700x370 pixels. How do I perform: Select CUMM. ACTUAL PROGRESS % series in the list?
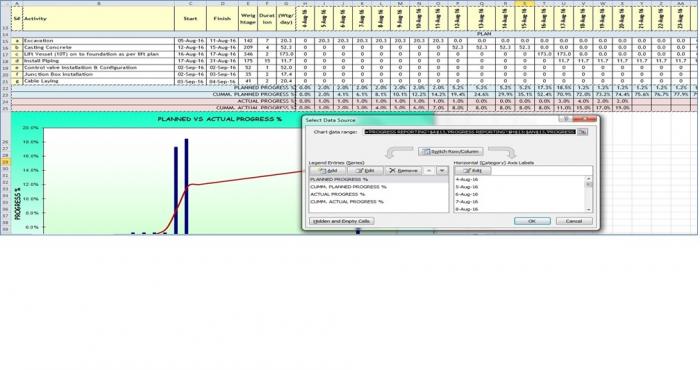pos(379,202)
